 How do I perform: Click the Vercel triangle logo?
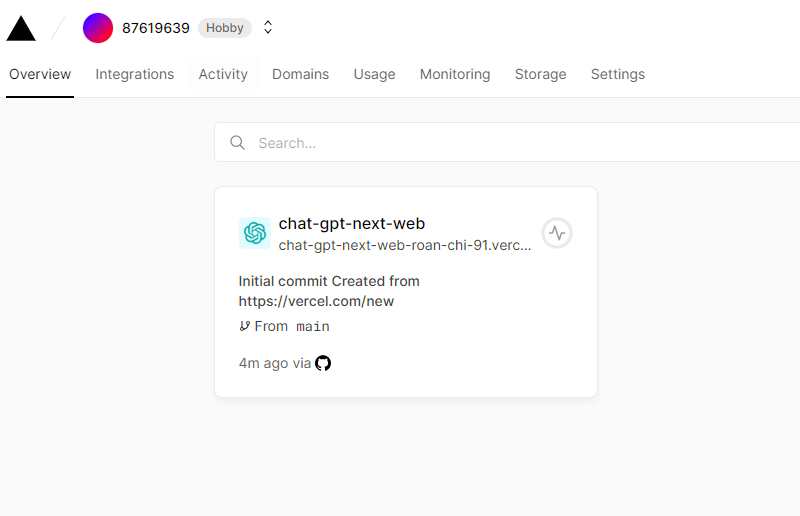point(21,29)
